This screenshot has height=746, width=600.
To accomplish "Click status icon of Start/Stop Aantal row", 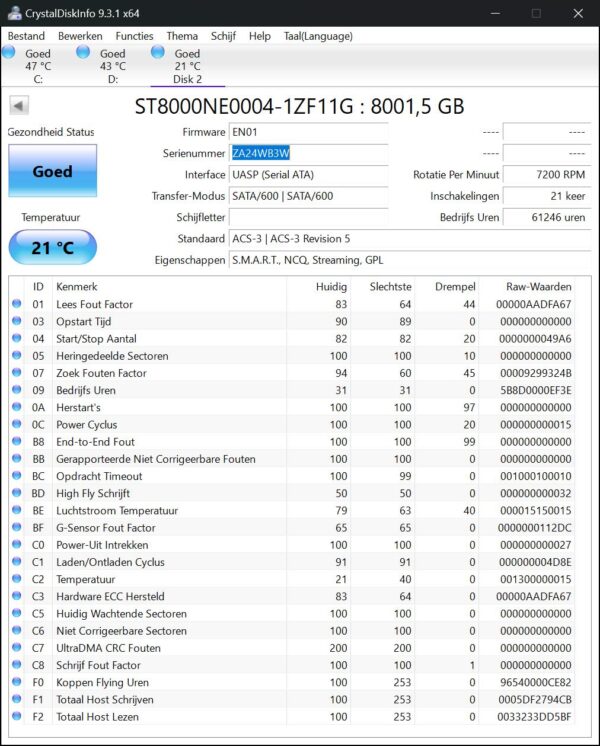I will click(x=17, y=338).
